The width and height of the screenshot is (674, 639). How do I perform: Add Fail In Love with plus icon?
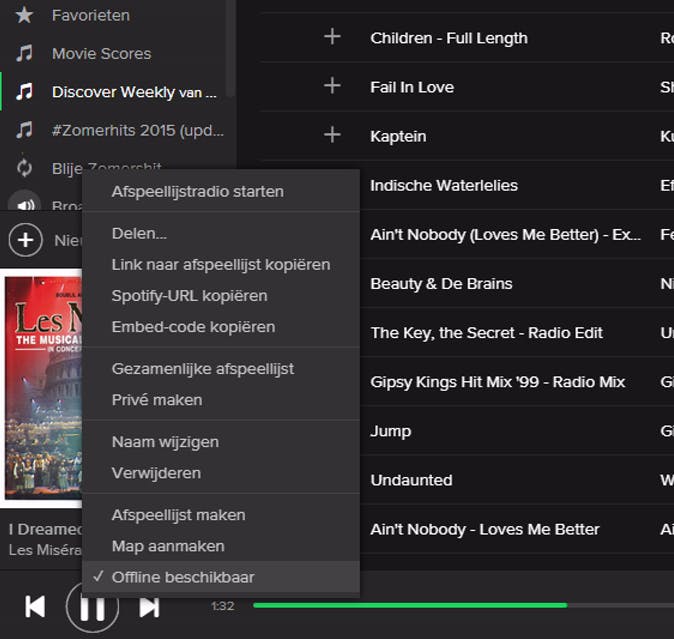[x=332, y=86]
